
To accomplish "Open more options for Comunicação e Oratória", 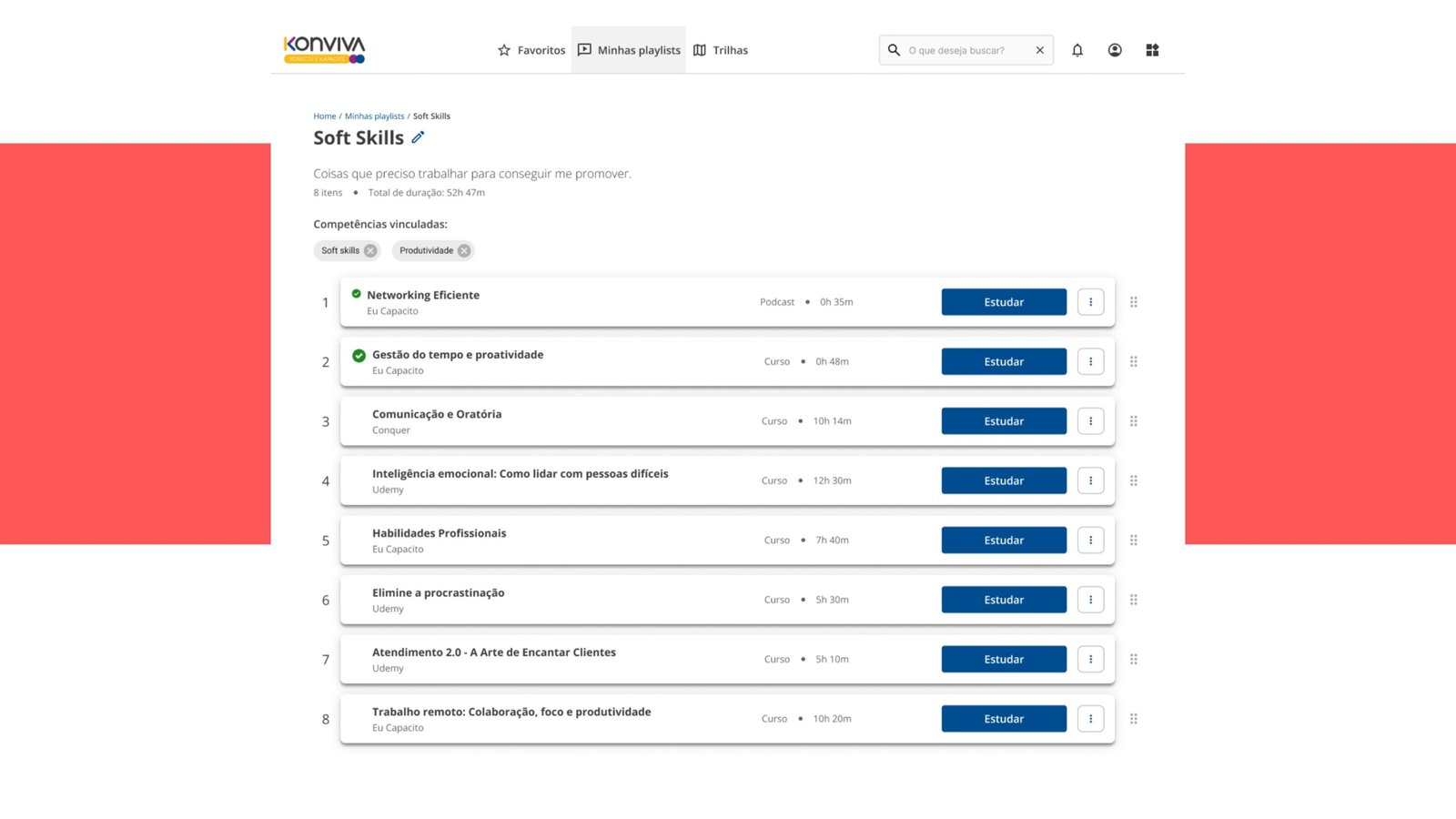I will [x=1090, y=421].
